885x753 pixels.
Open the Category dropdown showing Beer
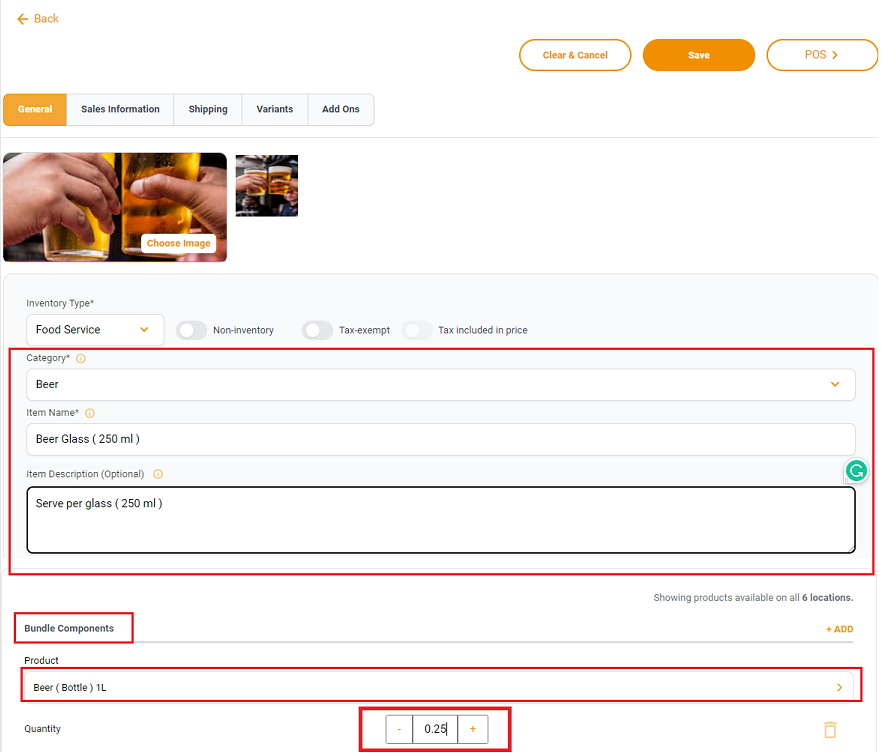click(441, 386)
